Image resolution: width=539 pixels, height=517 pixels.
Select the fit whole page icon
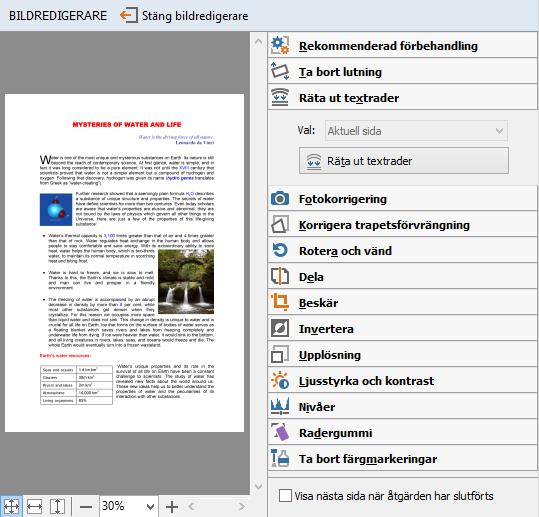pos(11,506)
